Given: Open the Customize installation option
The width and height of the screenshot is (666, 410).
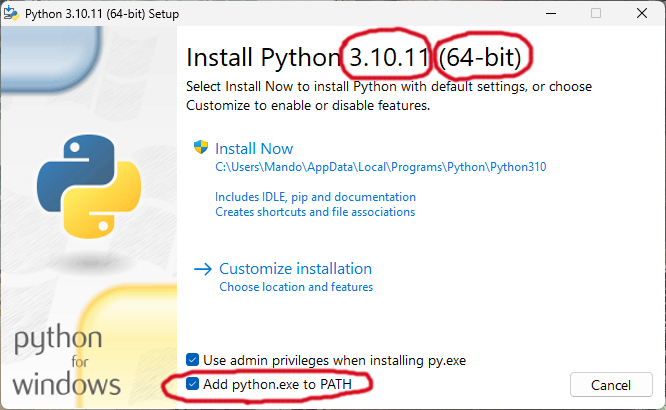Looking at the screenshot, I should (295, 269).
